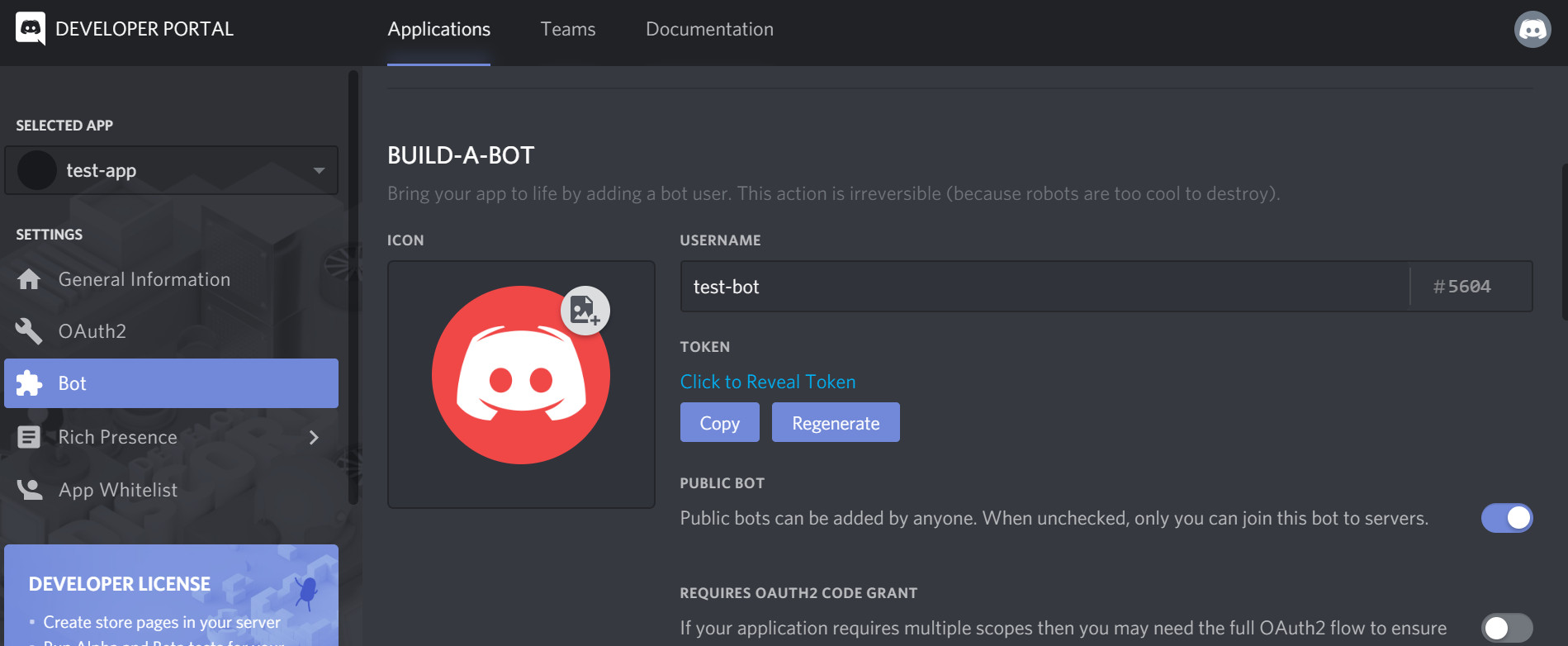Screen dimensions: 1568x646
Task: Disable the Public Bot toggle
Action: 1507,518
